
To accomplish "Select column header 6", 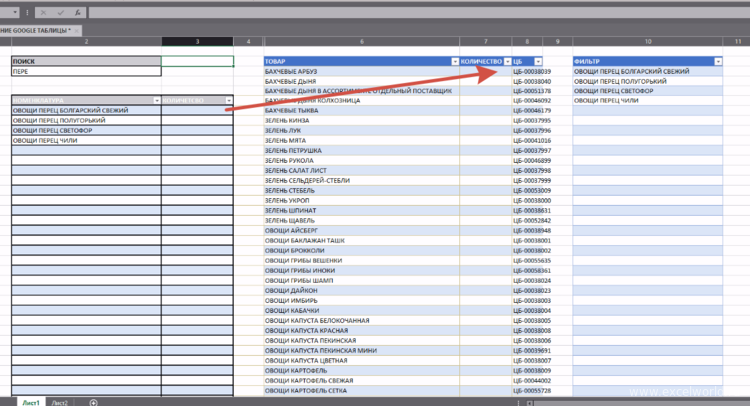I will pyautogui.click(x=362, y=42).
